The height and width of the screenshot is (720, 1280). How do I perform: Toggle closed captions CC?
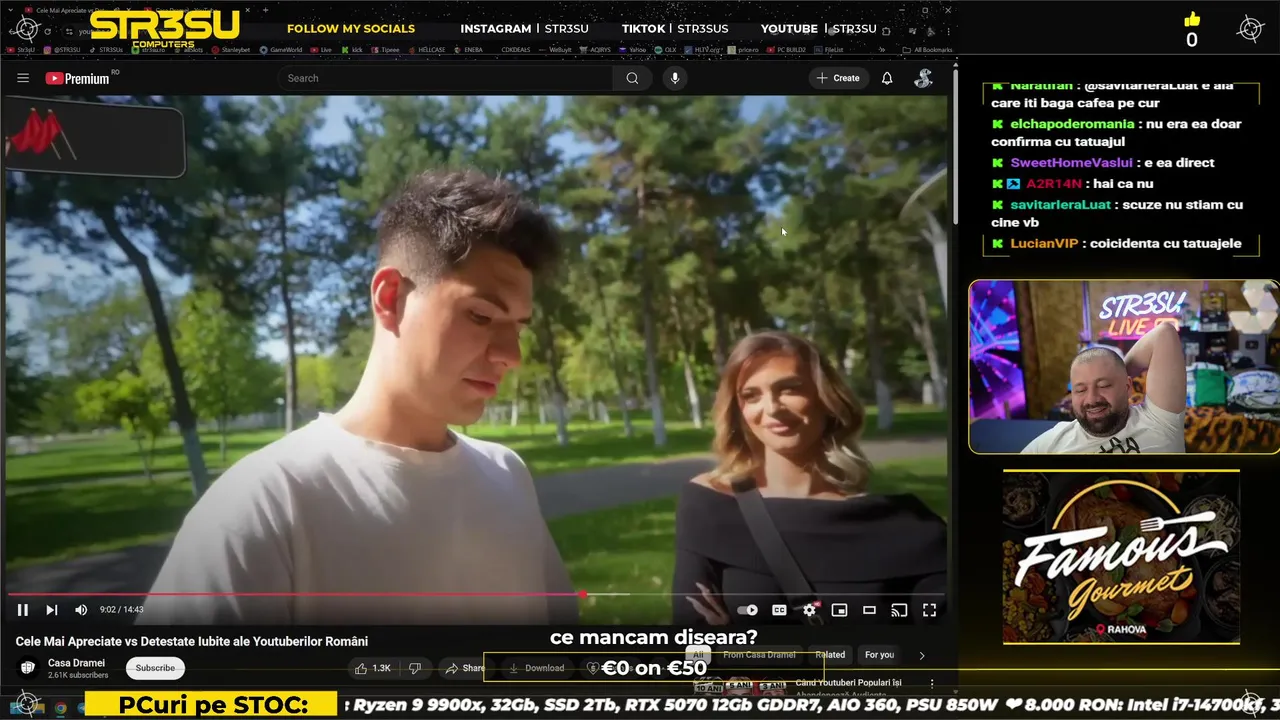tap(779, 610)
